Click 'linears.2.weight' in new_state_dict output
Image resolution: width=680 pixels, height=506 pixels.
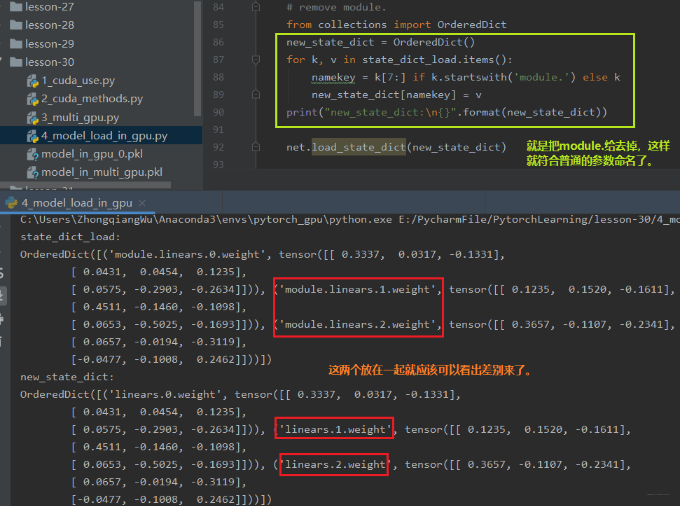tap(335, 465)
